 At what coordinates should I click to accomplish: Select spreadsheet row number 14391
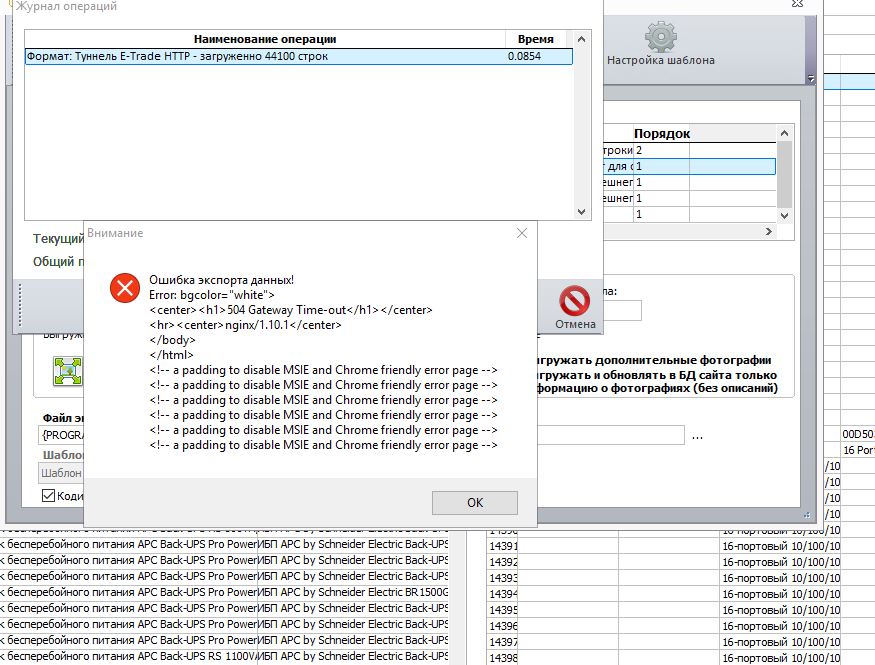(x=503, y=546)
